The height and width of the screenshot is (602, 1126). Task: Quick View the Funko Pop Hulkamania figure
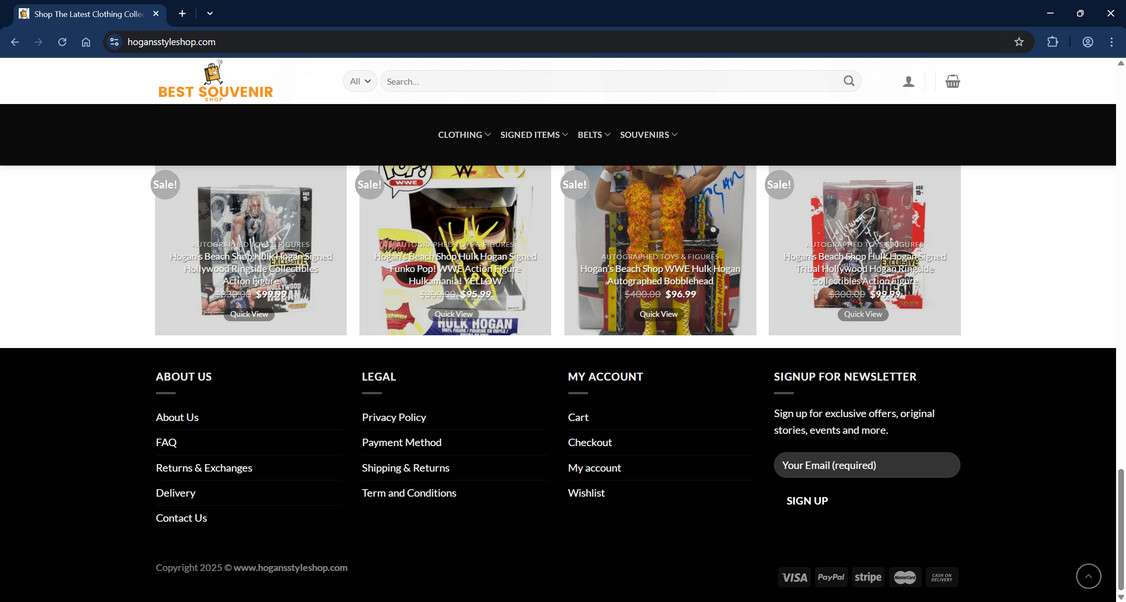pos(454,314)
